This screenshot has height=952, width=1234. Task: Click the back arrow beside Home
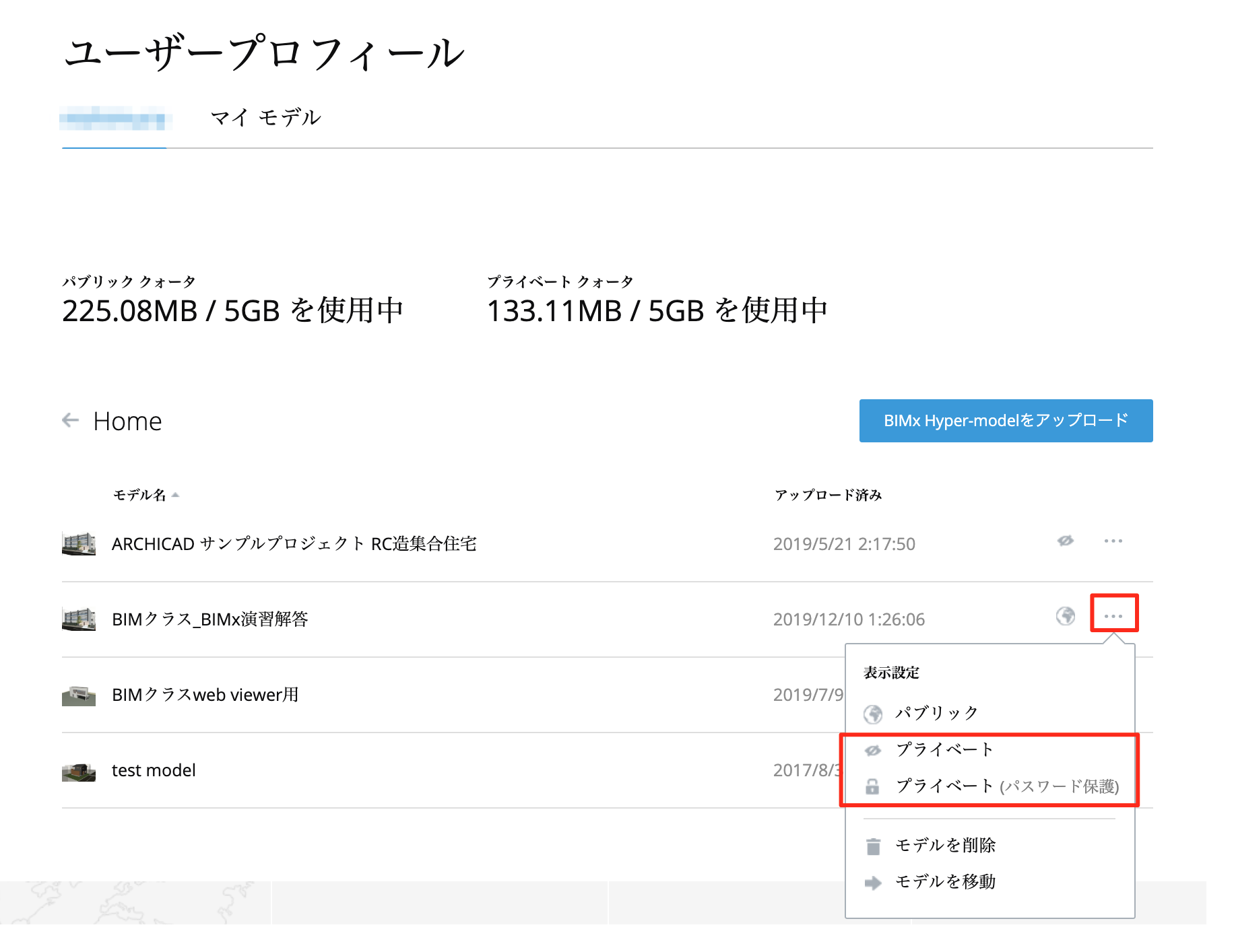coord(71,420)
